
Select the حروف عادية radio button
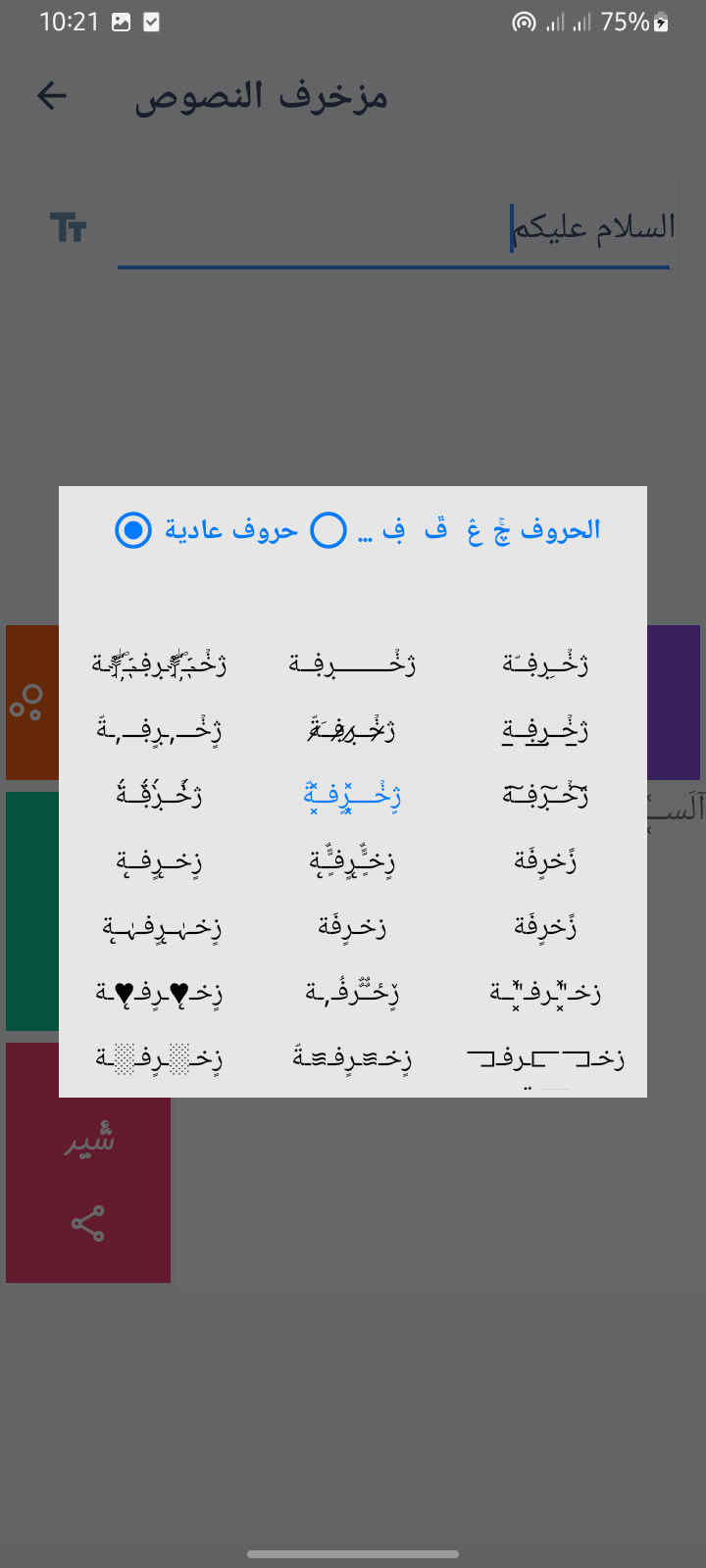point(133,530)
